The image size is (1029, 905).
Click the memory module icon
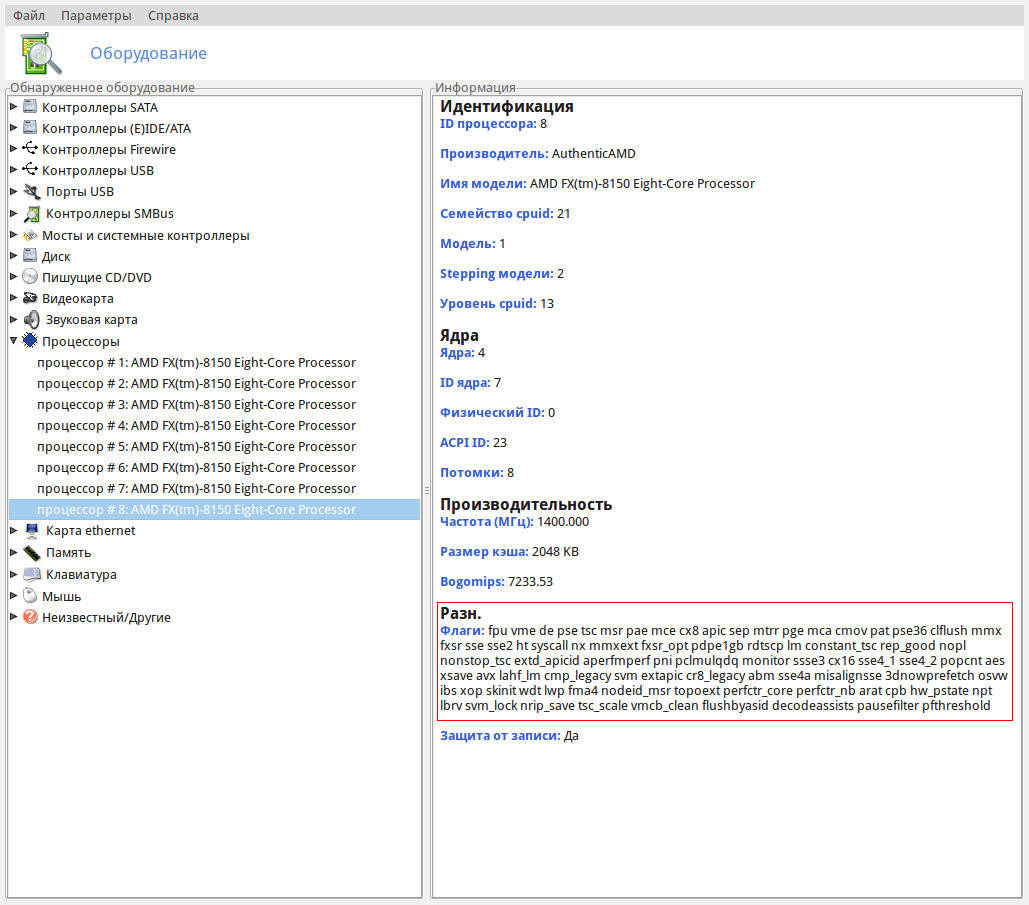tap(32, 552)
